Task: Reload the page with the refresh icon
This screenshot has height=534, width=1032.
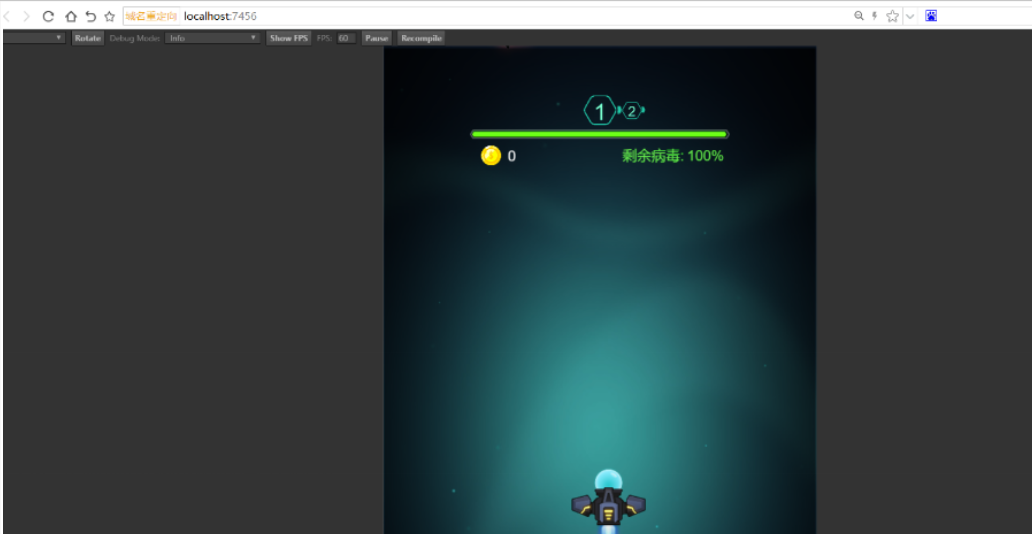Action: pos(48,16)
